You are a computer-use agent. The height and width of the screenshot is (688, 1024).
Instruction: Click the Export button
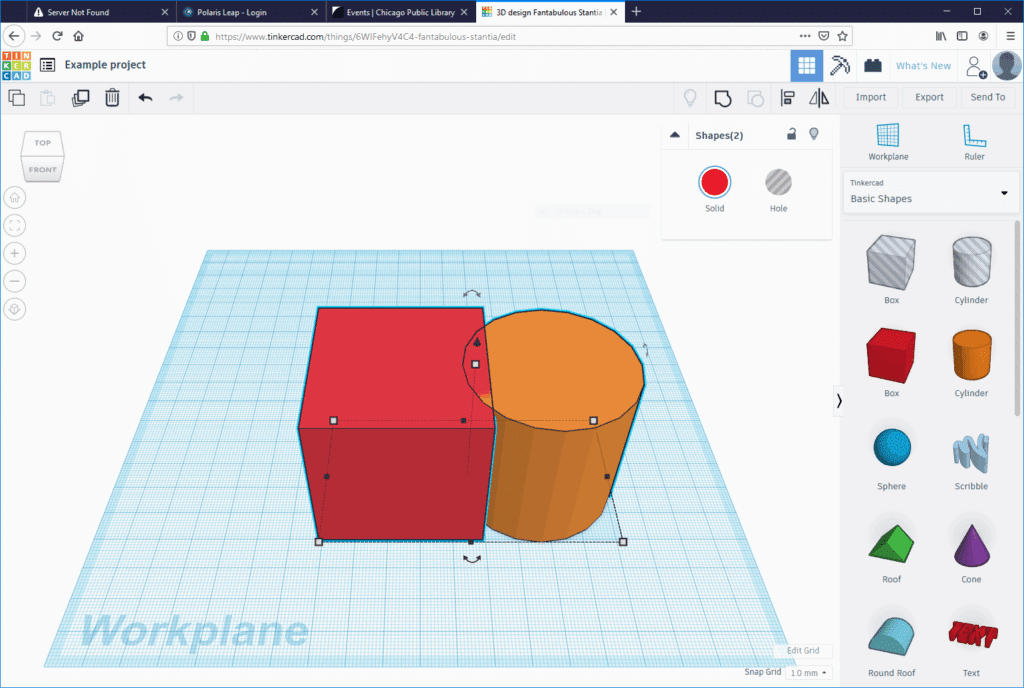pyautogui.click(x=928, y=97)
